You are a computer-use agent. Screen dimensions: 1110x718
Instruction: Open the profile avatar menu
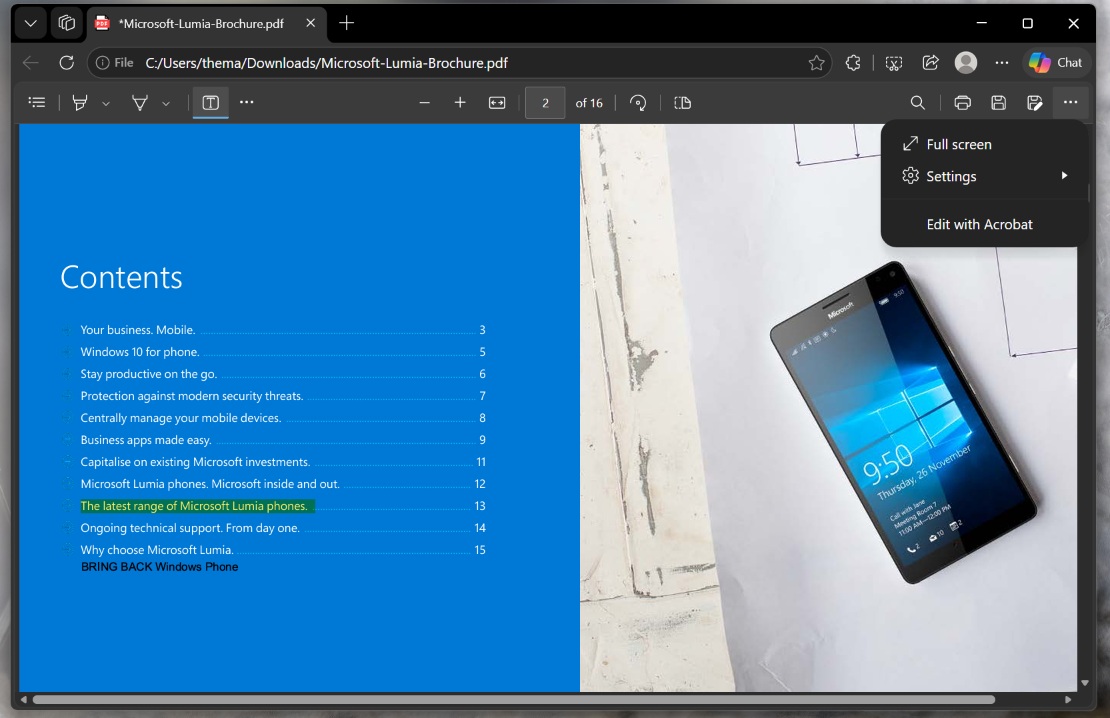[x=966, y=62]
